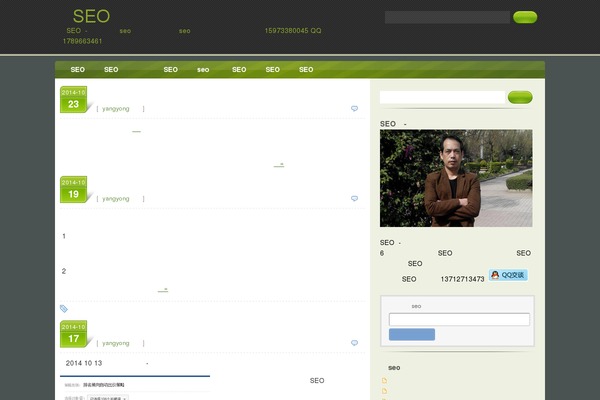This screenshot has width=600, height=400.
Task: Focus the white sidebar search field
Action: [442, 97]
